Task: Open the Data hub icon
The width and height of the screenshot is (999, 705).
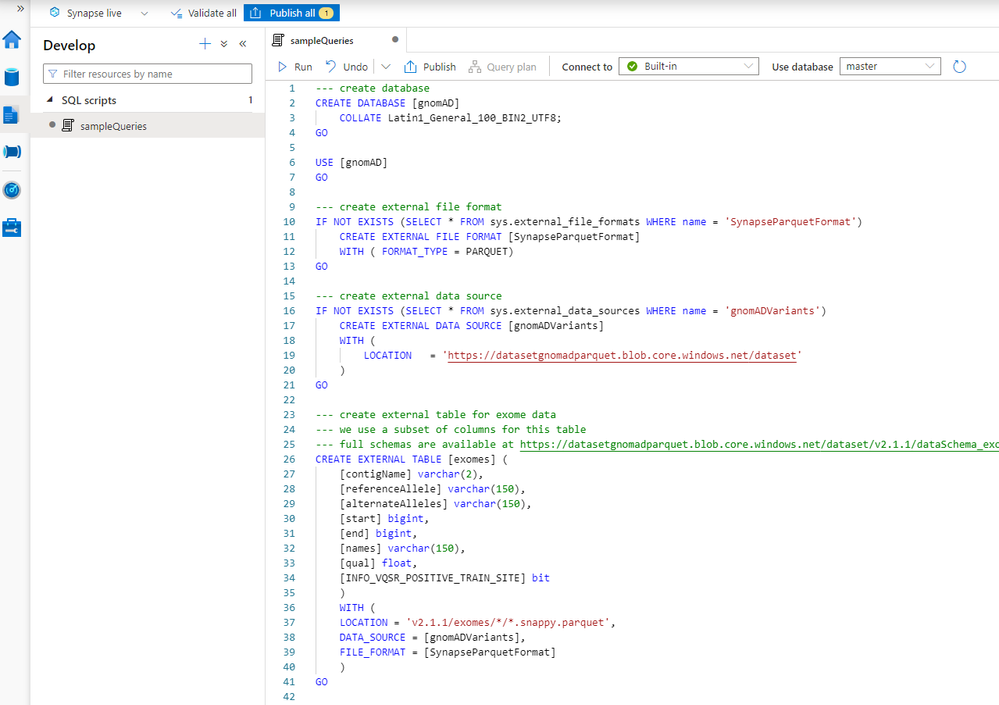Action: coord(12,77)
